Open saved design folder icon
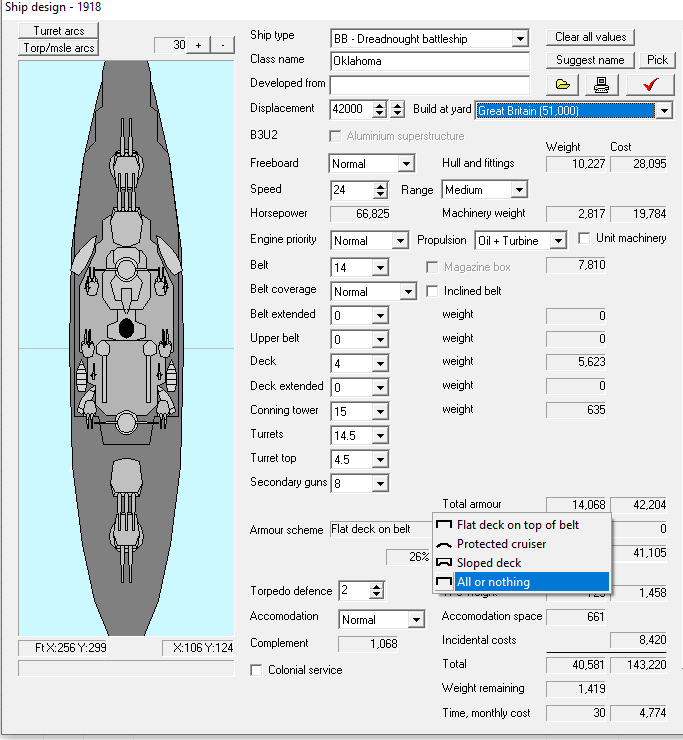Image resolution: width=683 pixels, height=740 pixels. pos(563,85)
